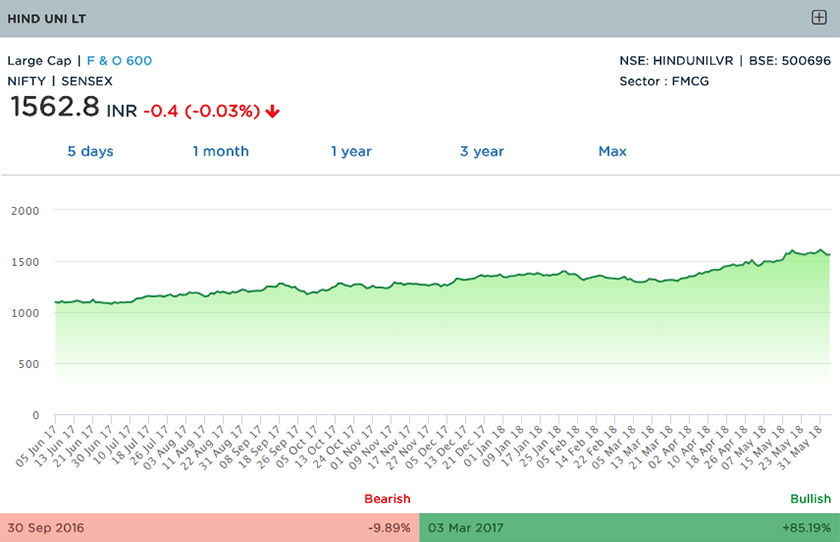Click the 05 Mar 18 x-axis date

[614, 447]
